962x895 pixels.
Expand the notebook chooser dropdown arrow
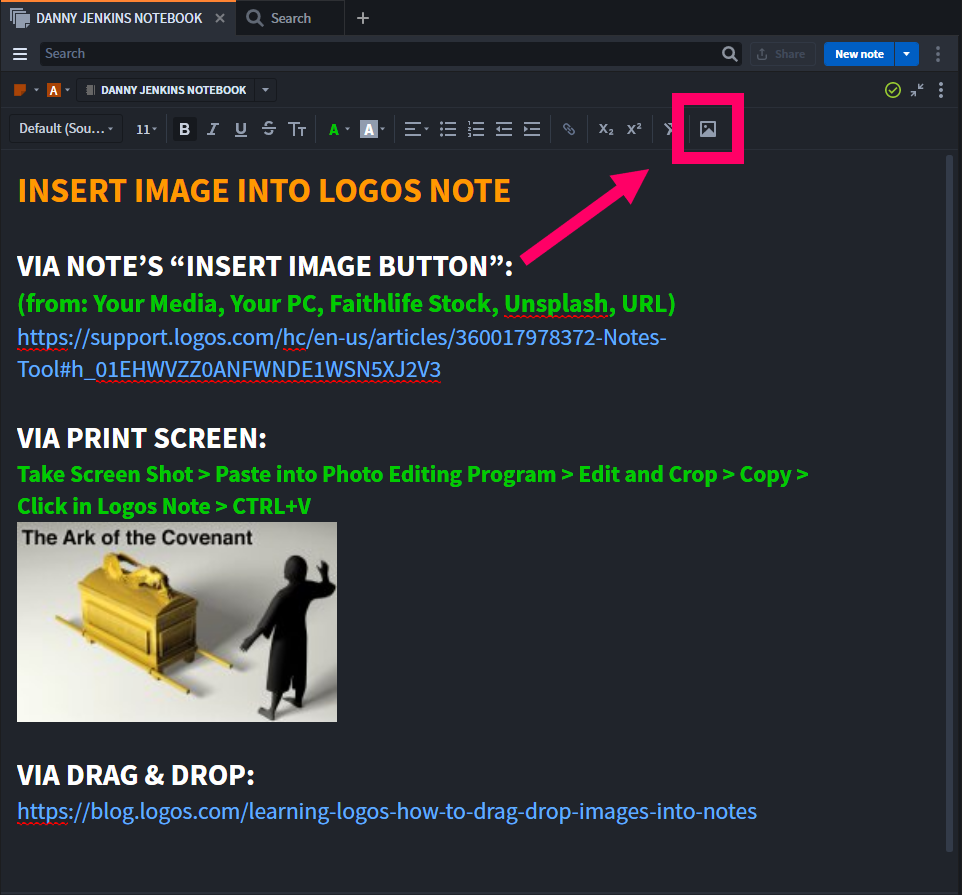coord(265,90)
